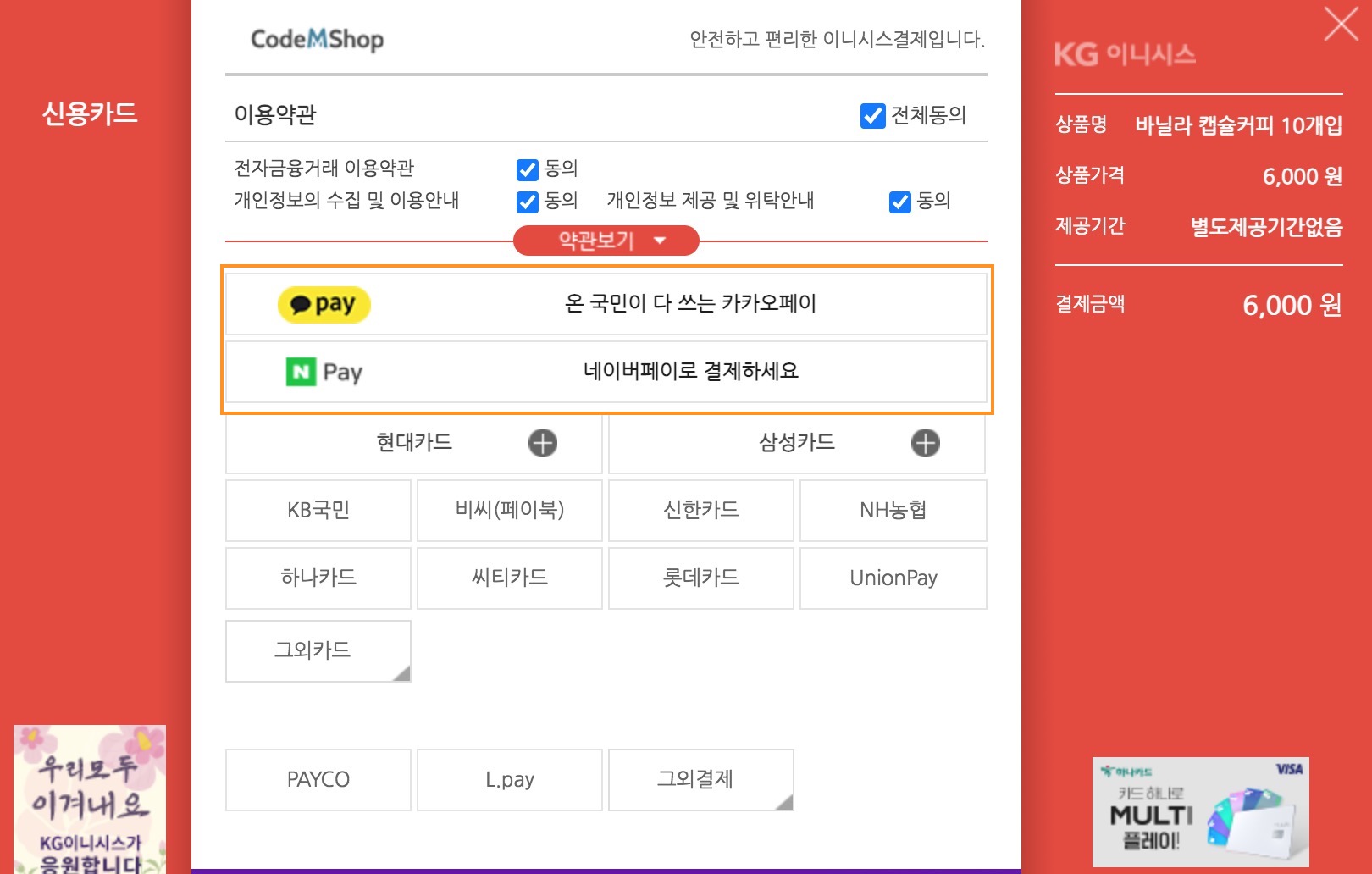
Task: Toggle the 전체동의 checkbox
Action: [872, 115]
